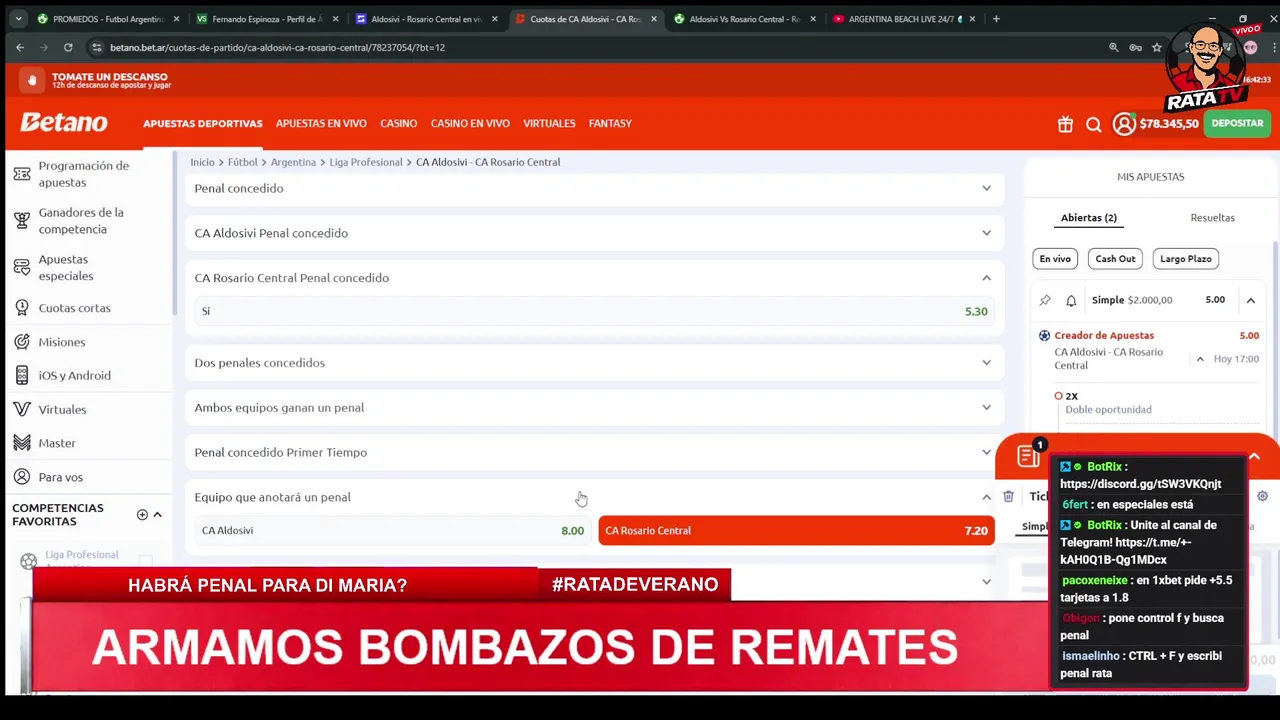Click the betslip ticket icon with badge
1280x720 pixels.
[x=1029, y=456]
